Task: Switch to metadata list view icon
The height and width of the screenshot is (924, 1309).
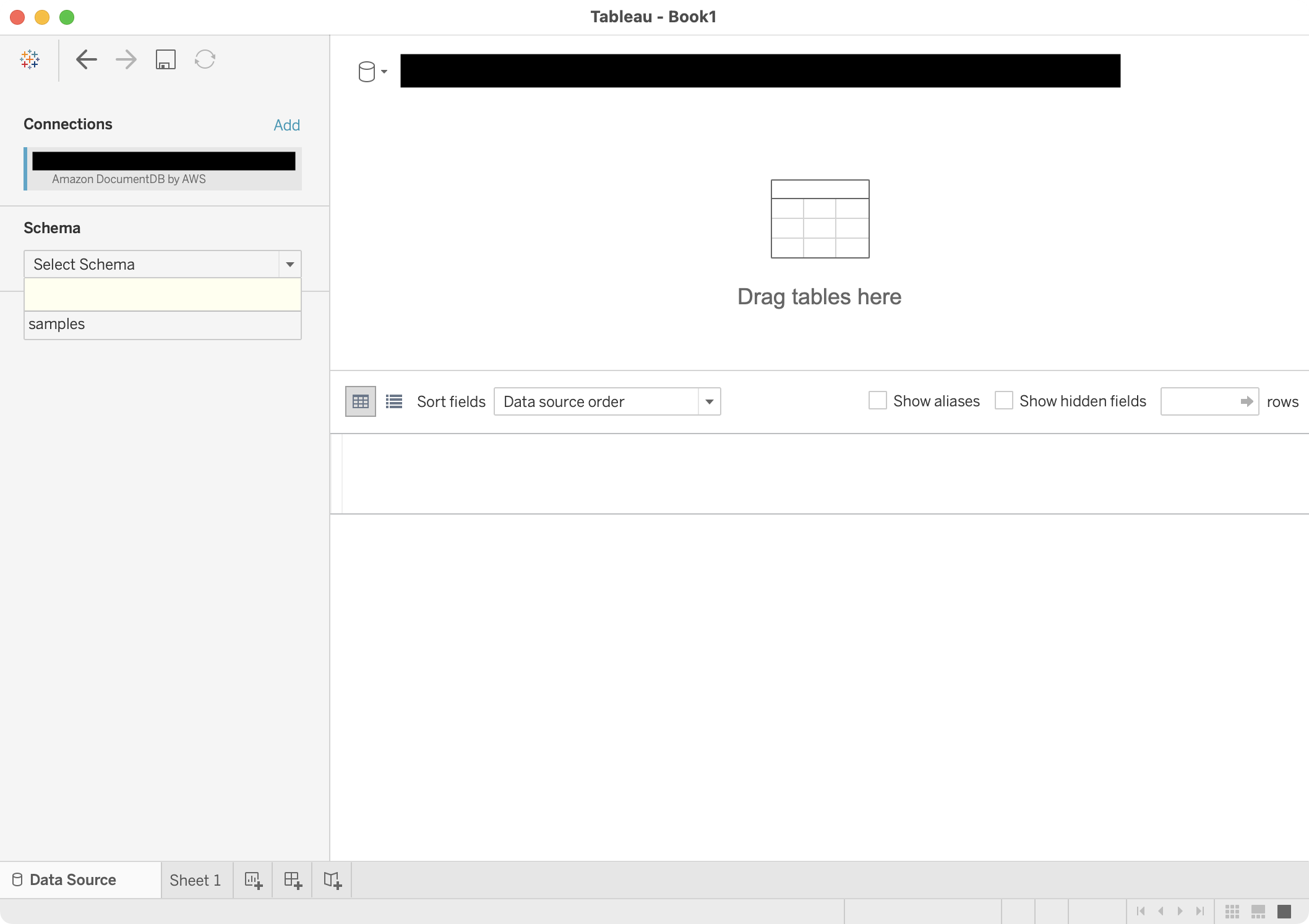Action: pyautogui.click(x=393, y=401)
